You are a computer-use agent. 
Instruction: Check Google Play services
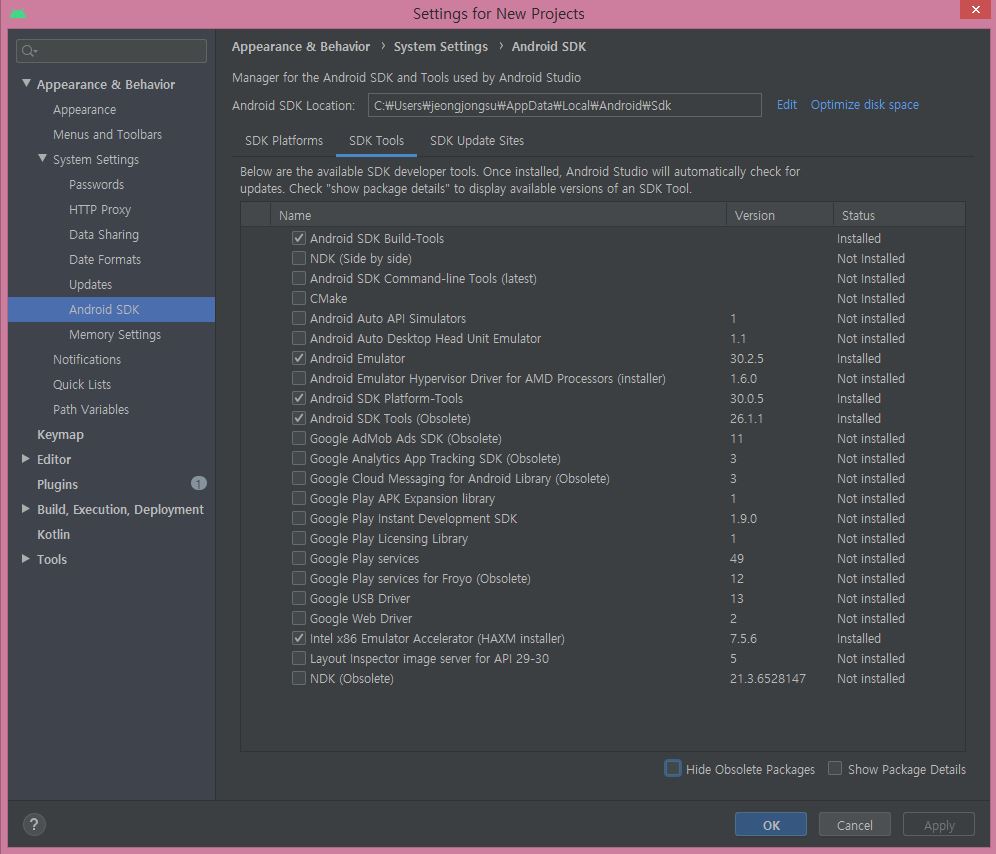pyautogui.click(x=299, y=559)
